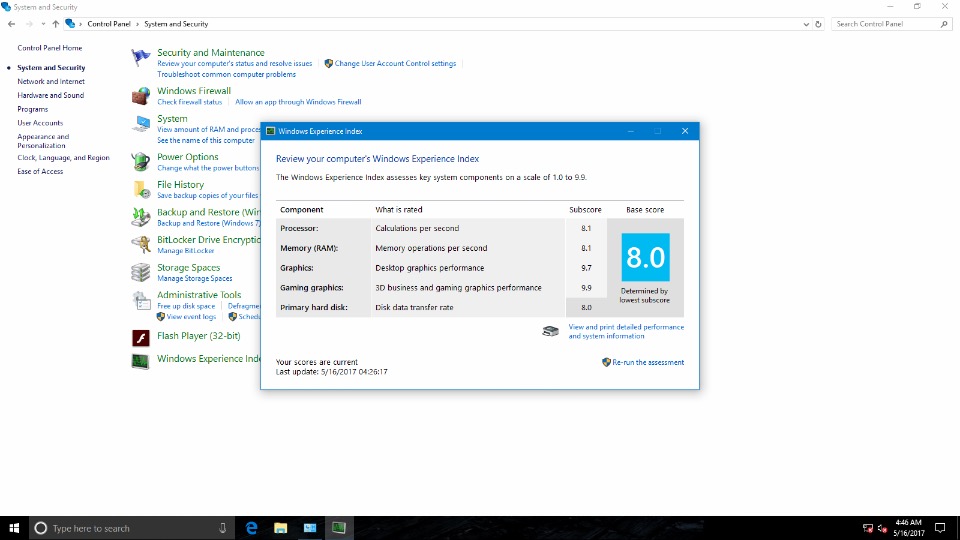Click Re-run the assessment link
The height and width of the screenshot is (540, 960).
648,362
